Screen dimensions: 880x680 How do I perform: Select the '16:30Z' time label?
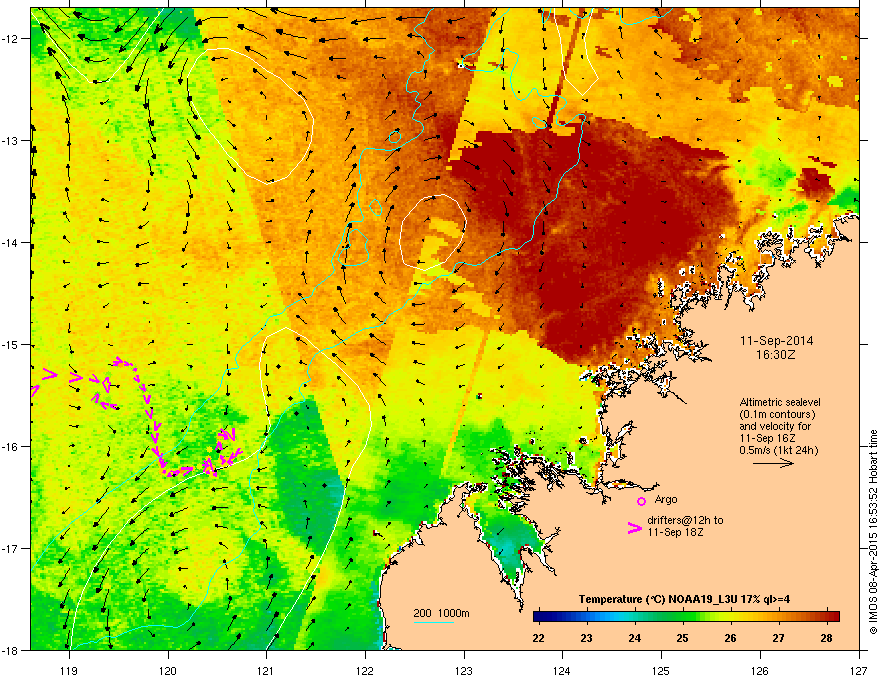click(776, 355)
